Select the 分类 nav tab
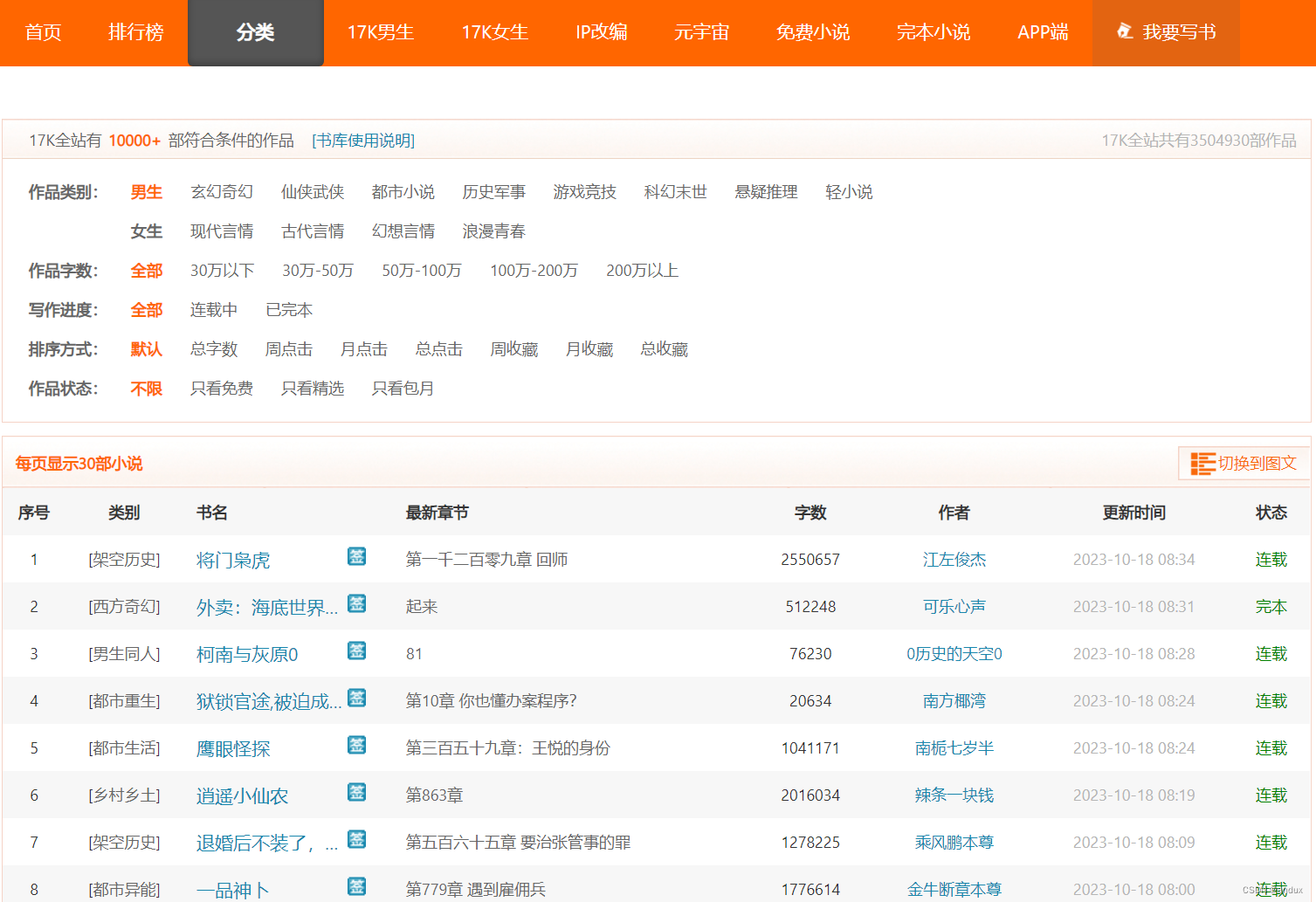 point(256,32)
